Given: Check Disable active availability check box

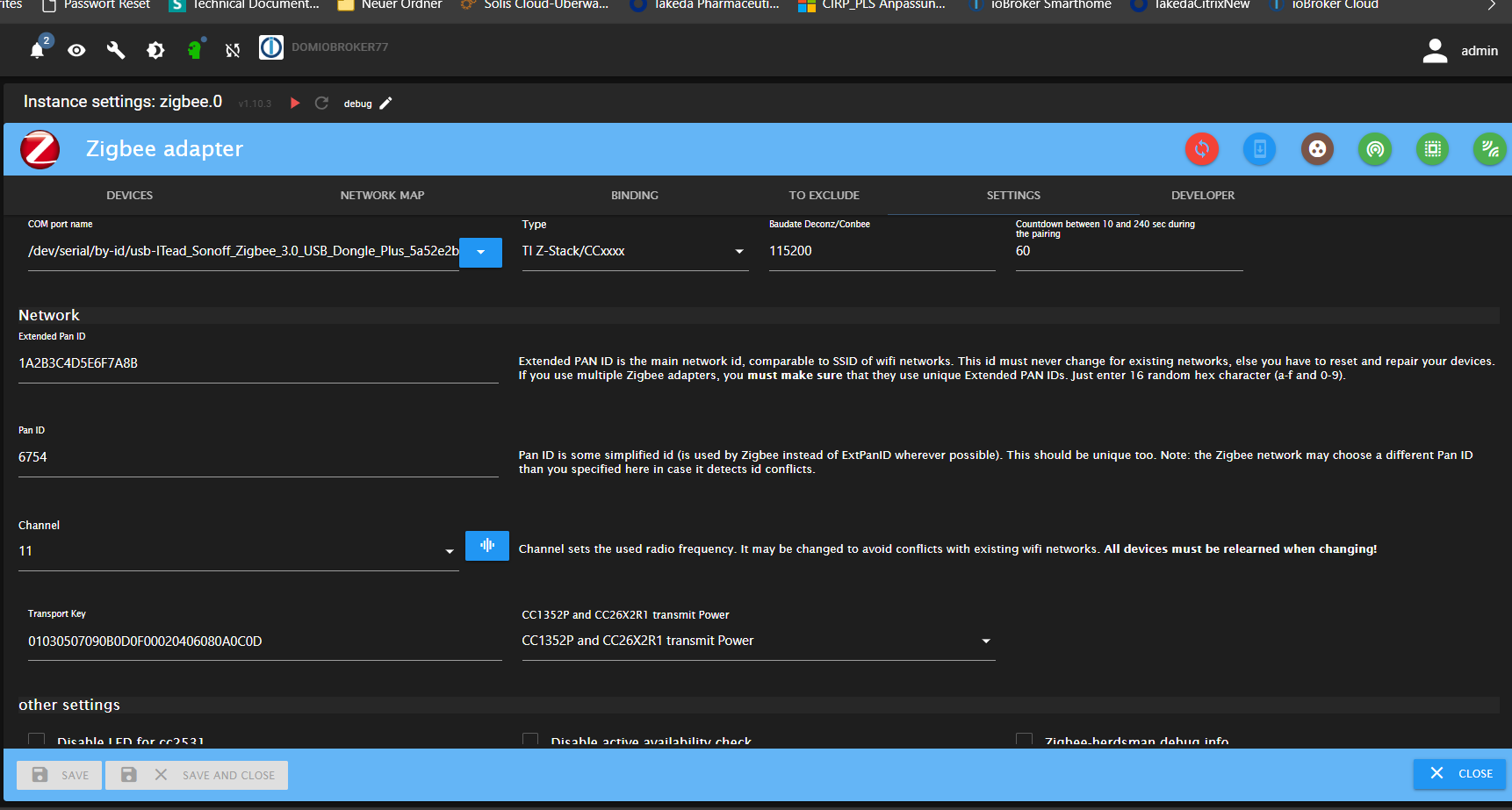Looking at the screenshot, I should pos(530,740).
